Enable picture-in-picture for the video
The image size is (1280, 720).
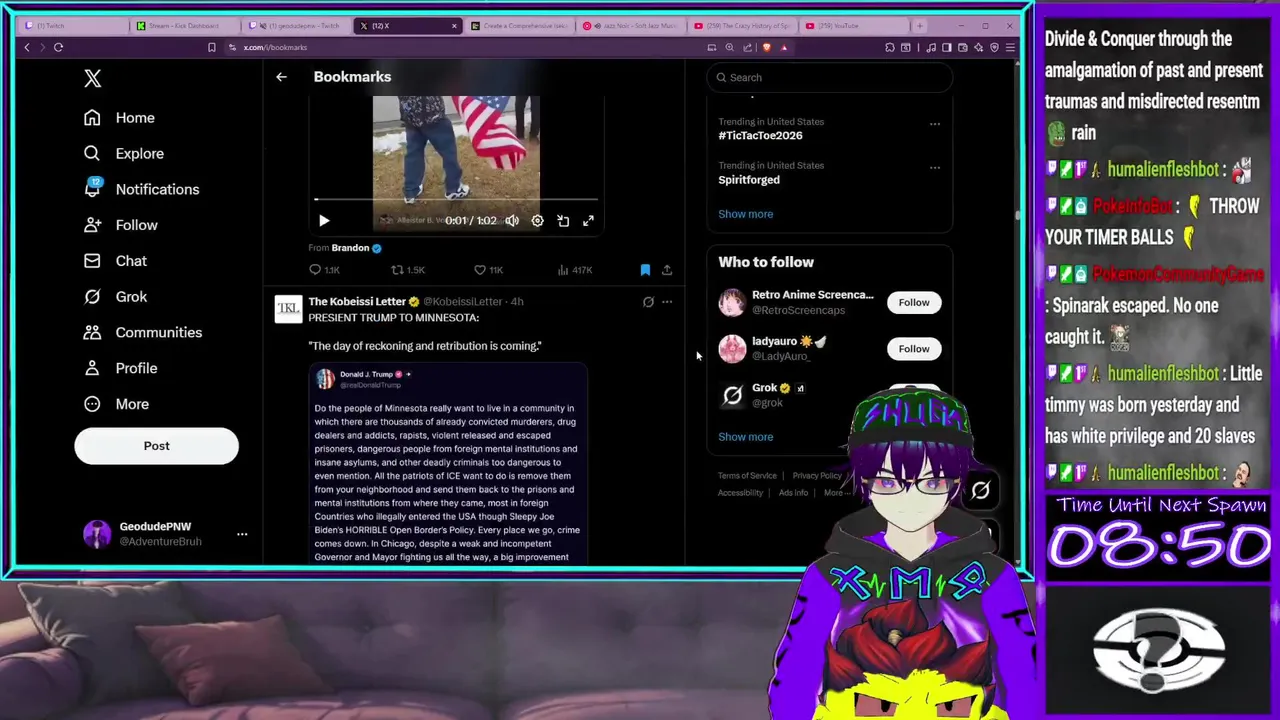563,221
